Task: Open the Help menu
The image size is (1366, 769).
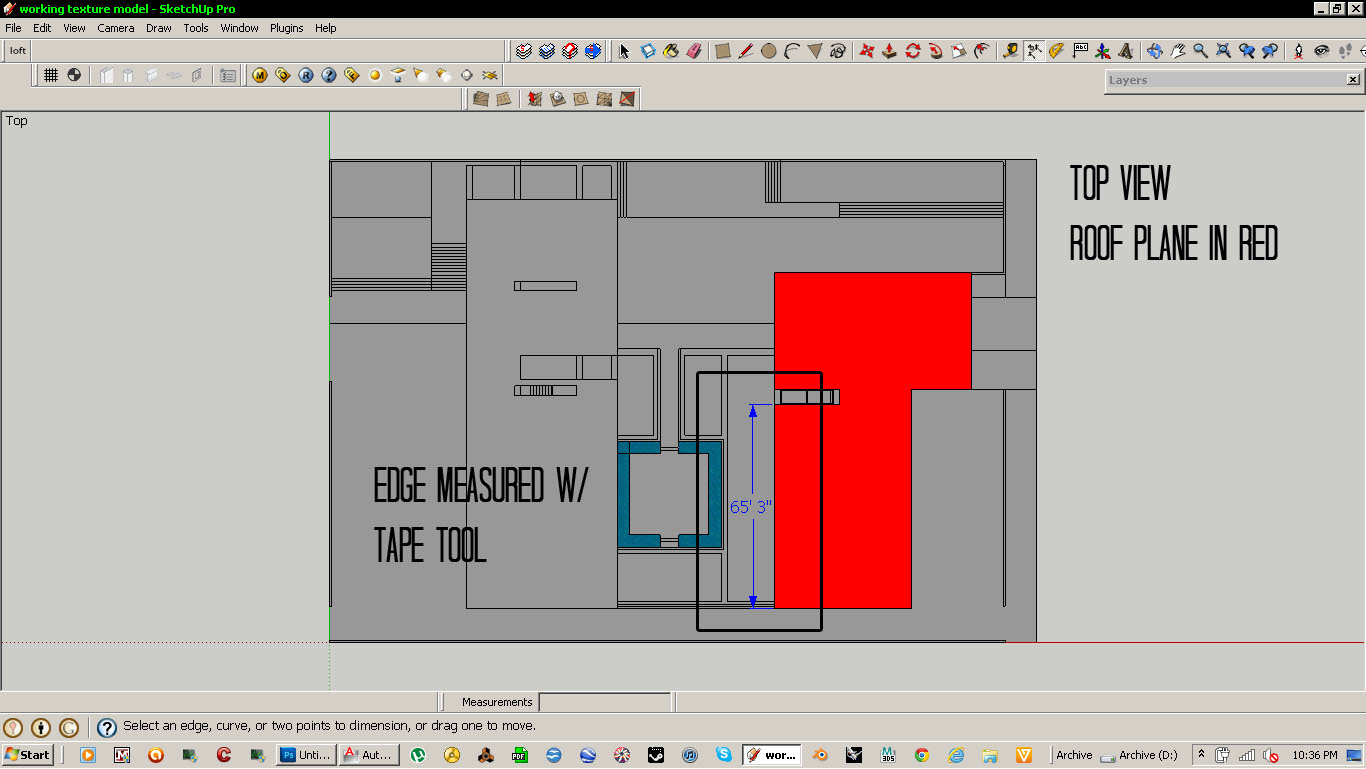Action: [326, 28]
